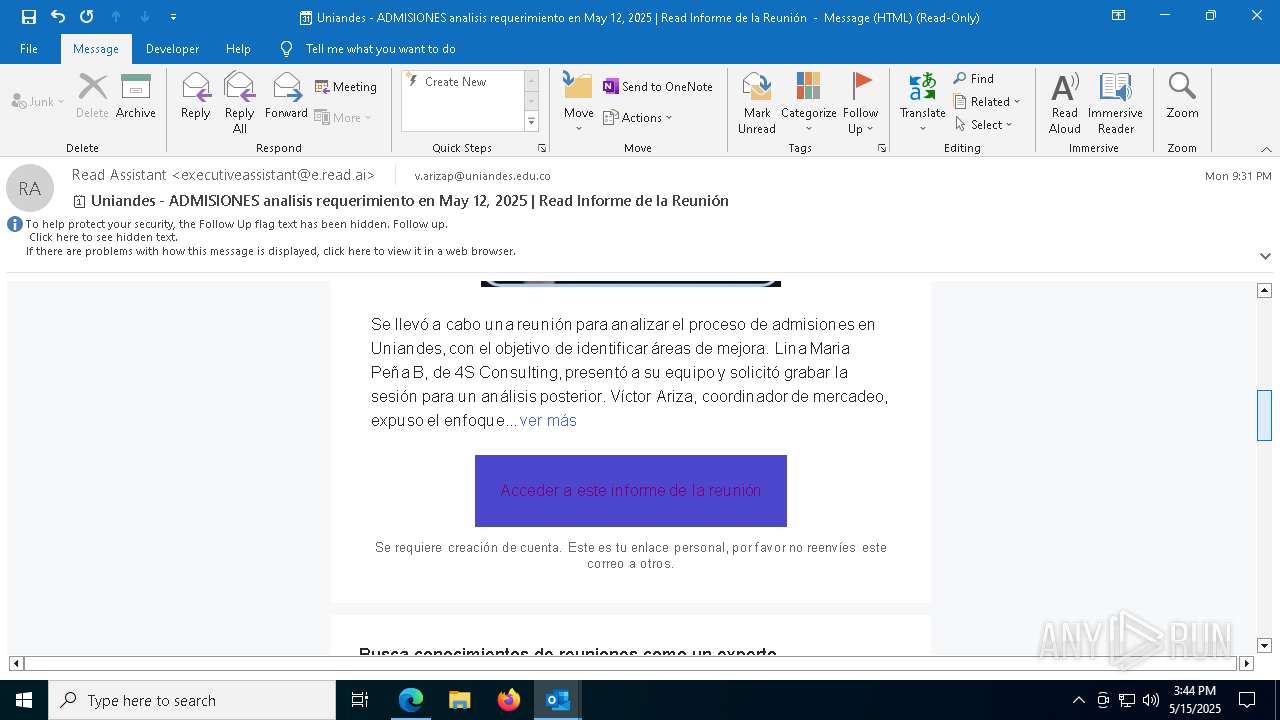Undo the last action in the title bar
This screenshot has height=720, width=1280.
(x=58, y=17)
